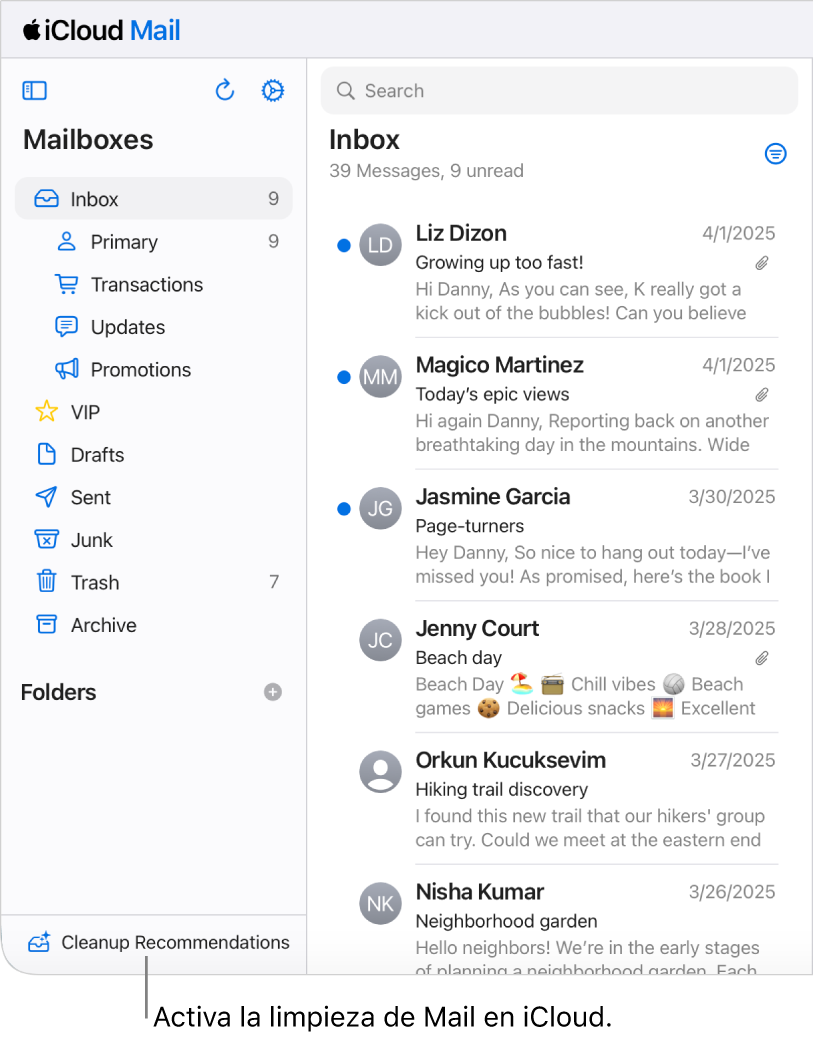Open the settings gear icon

coord(273,91)
